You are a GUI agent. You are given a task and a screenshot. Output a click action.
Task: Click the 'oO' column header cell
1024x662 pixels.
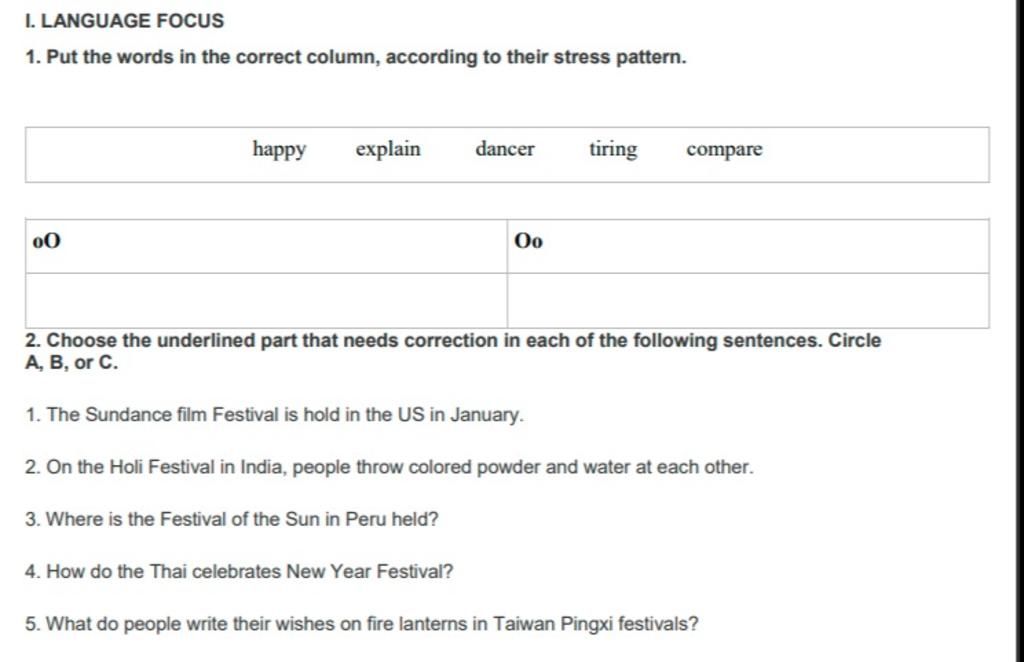[266, 246]
